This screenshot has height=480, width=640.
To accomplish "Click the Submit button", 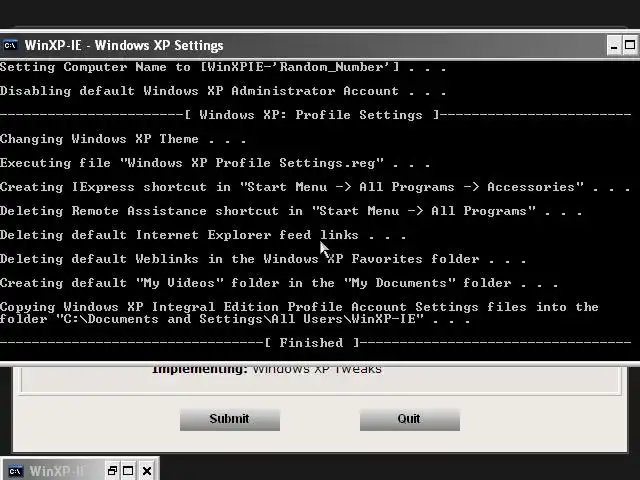I will [x=230, y=420].
